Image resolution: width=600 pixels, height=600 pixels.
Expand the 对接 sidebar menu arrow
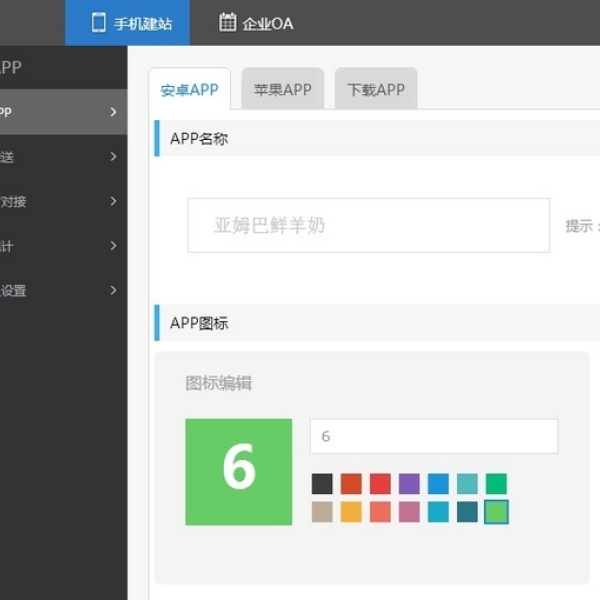(113, 201)
